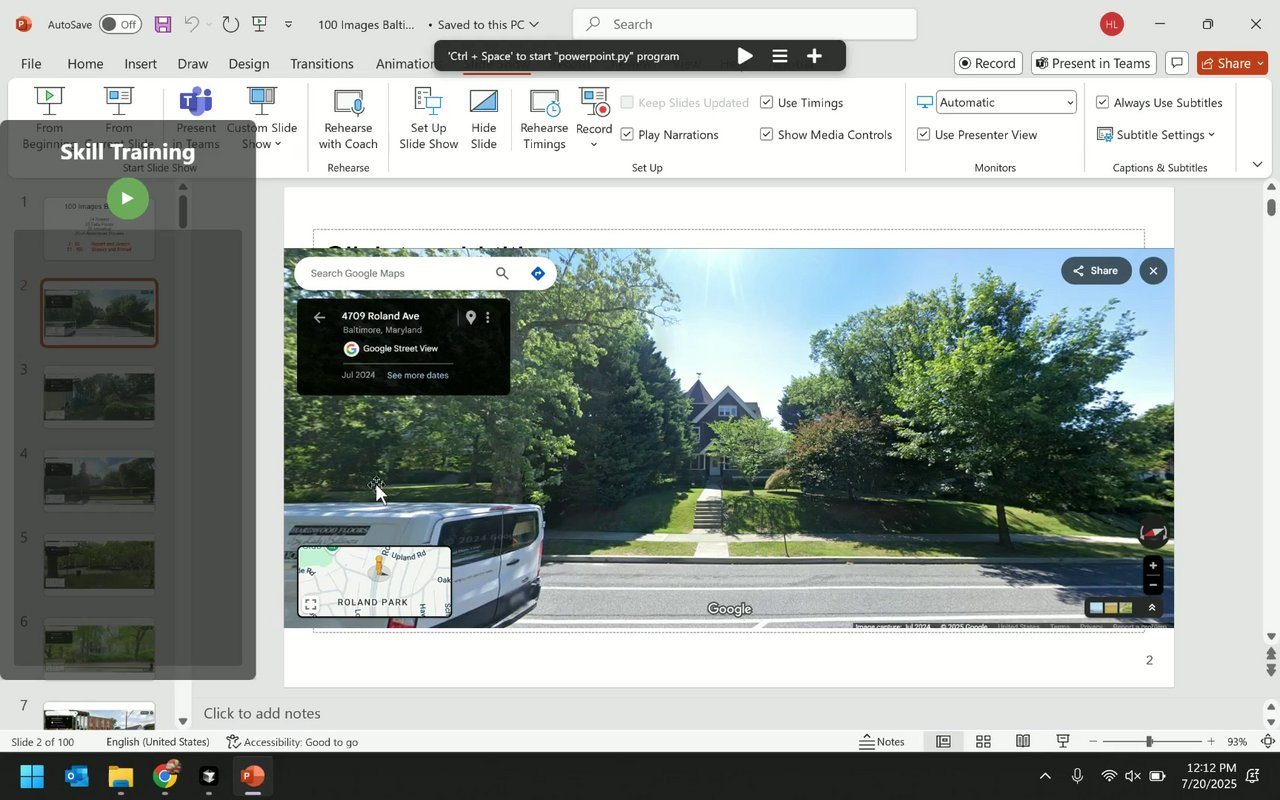Screen dimensions: 1280x800
Task: Click Present in Teams button at top right
Action: [1093, 63]
